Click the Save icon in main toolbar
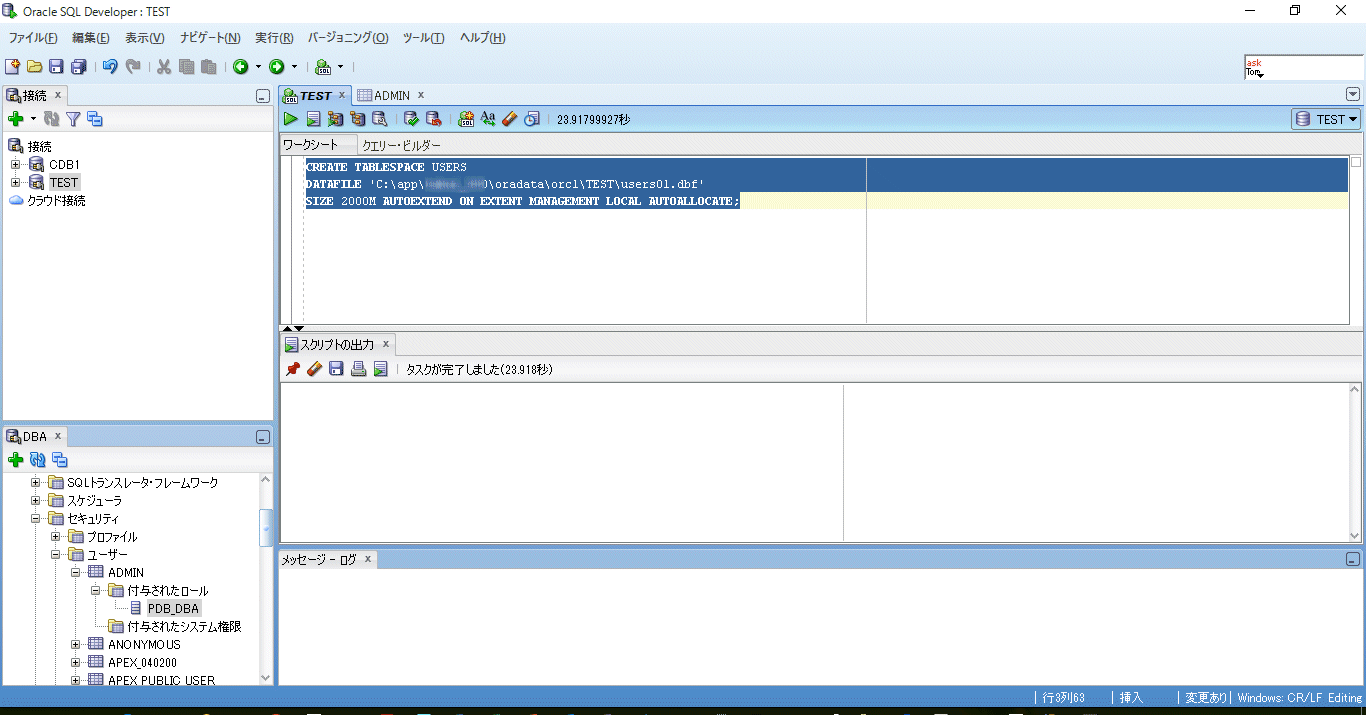The width and height of the screenshot is (1366, 715). [x=56, y=67]
